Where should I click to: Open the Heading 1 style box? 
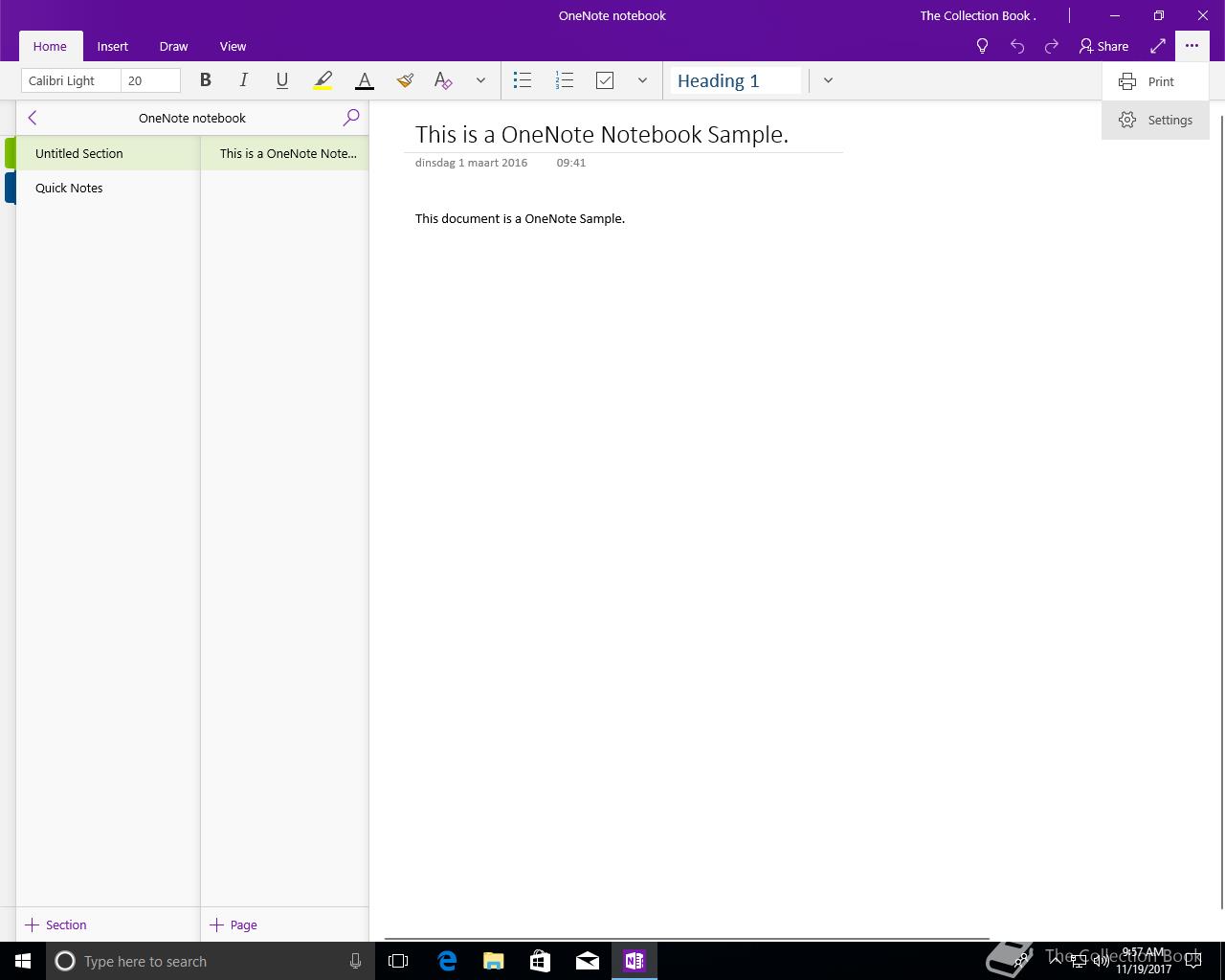pyautogui.click(x=735, y=80)
